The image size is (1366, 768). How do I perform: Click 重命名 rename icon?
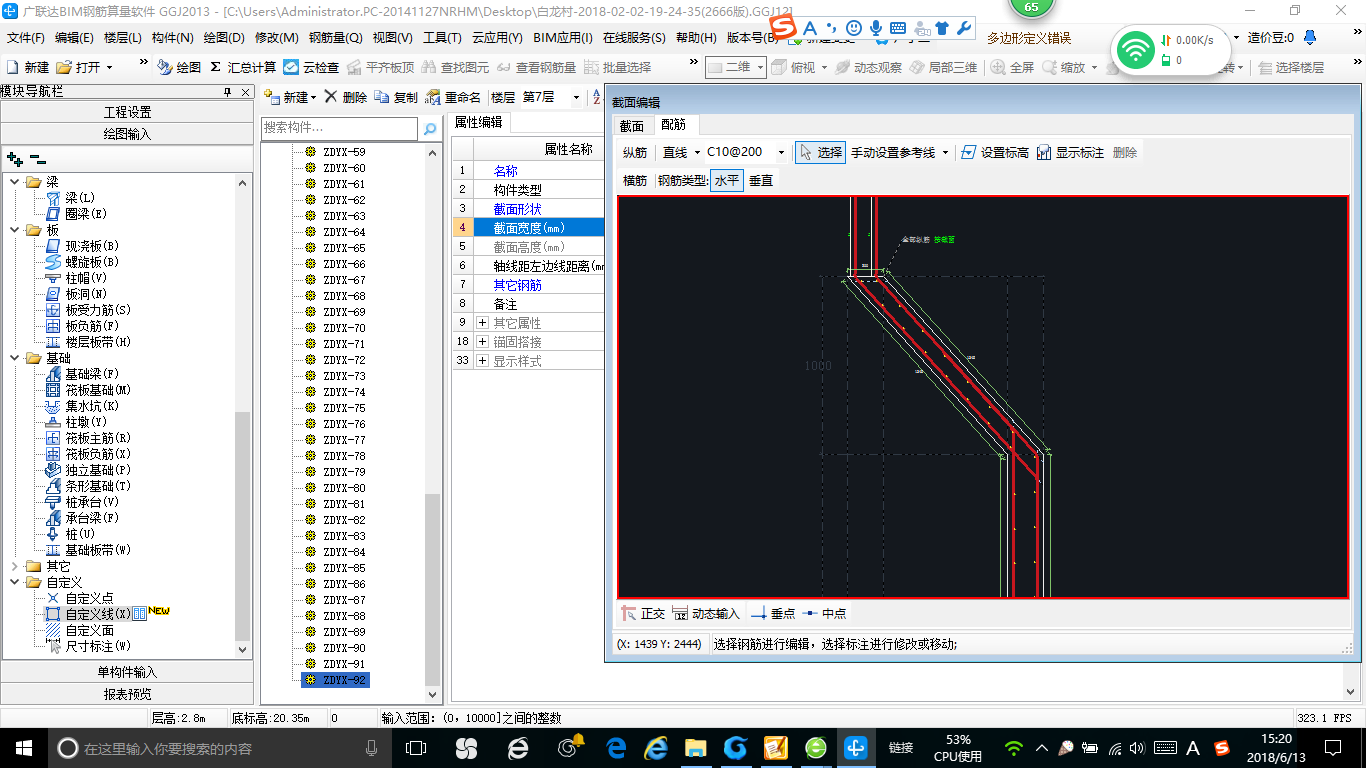tap(433, 97)
